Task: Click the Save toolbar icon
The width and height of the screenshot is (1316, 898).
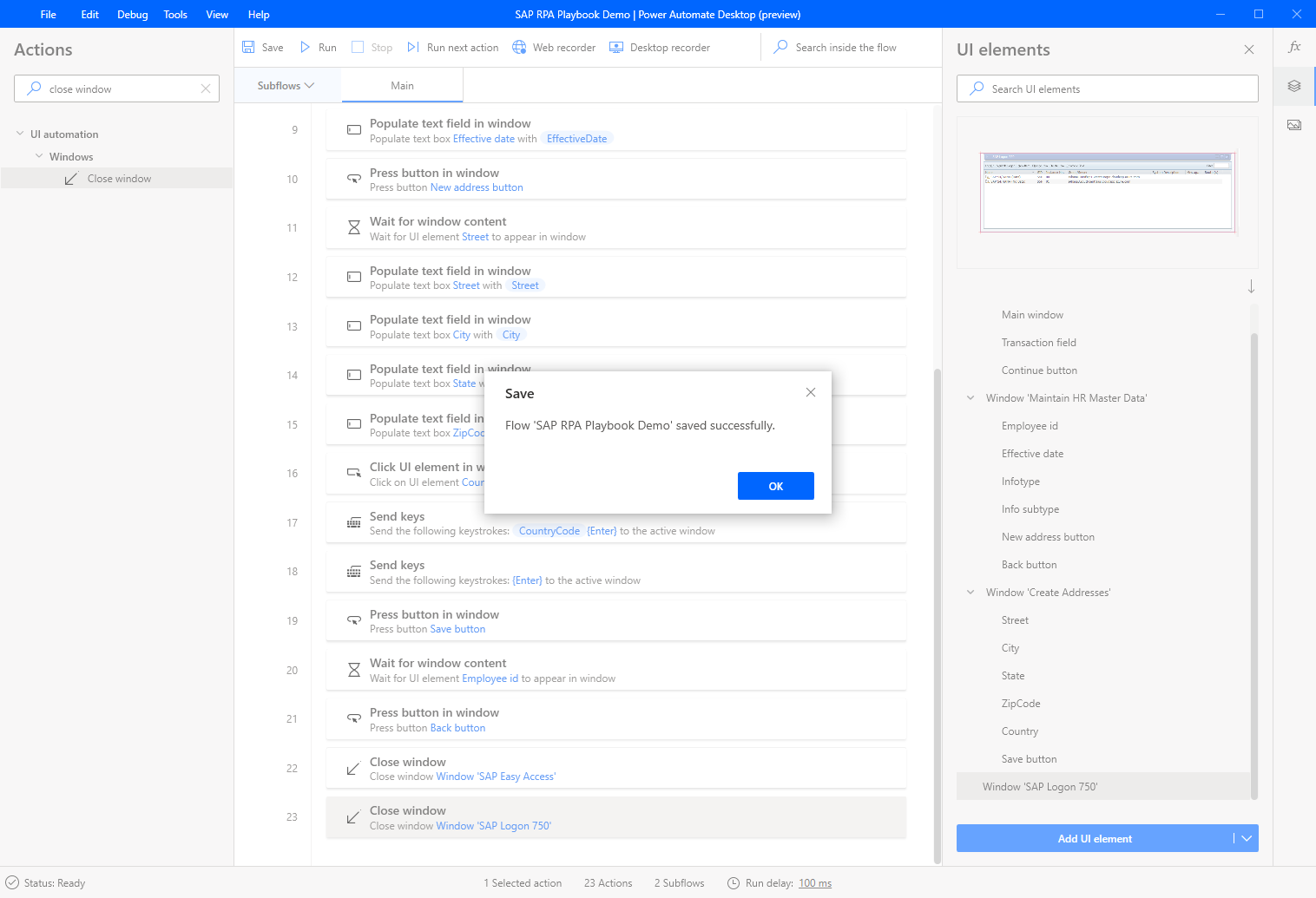Action: tap(248, 48)
